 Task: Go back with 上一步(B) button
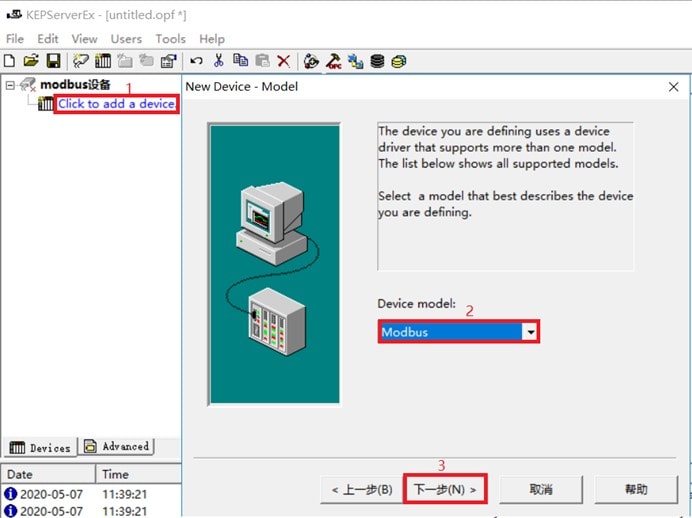361,489
